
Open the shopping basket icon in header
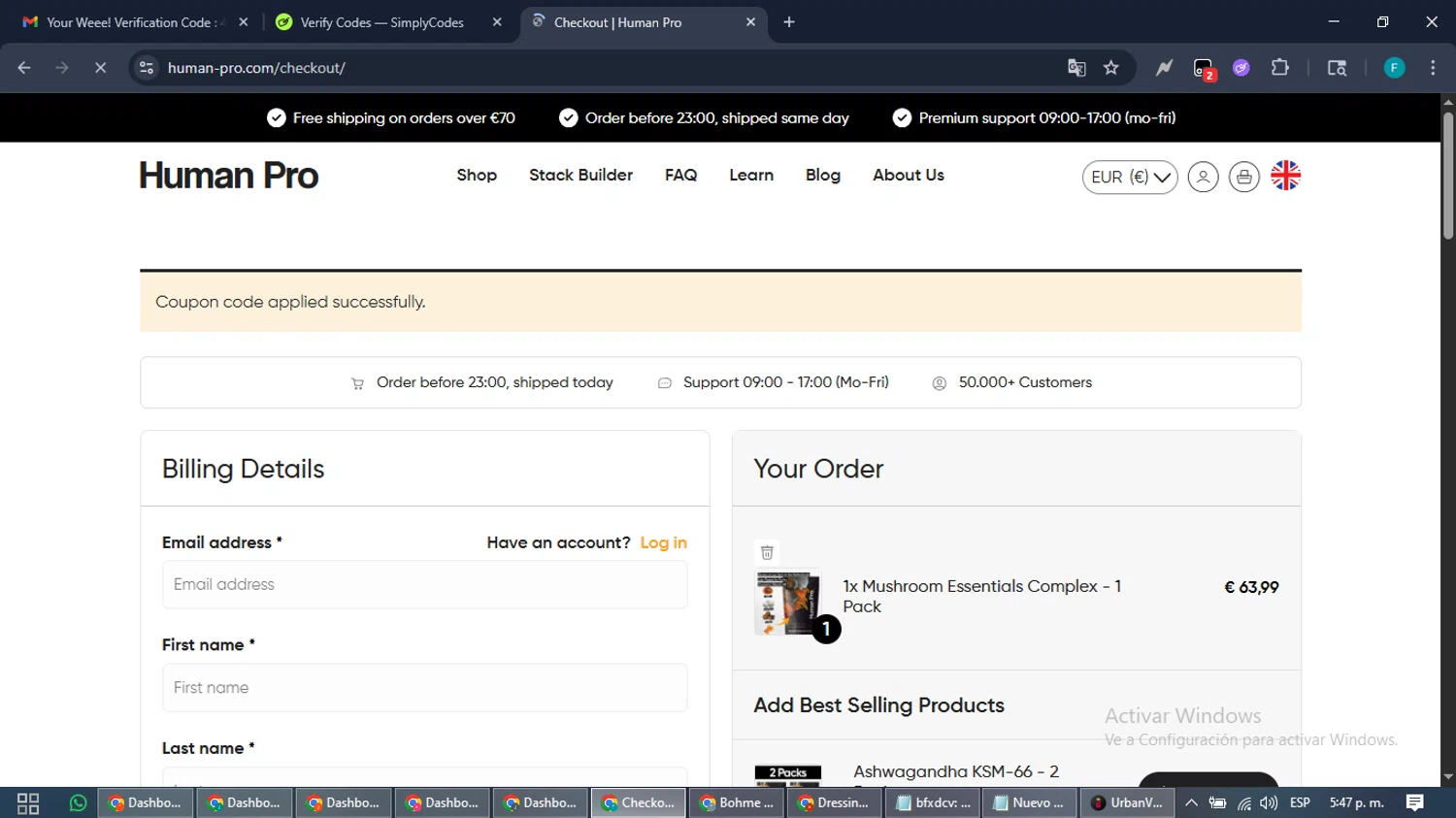(x=1244, y=177)
